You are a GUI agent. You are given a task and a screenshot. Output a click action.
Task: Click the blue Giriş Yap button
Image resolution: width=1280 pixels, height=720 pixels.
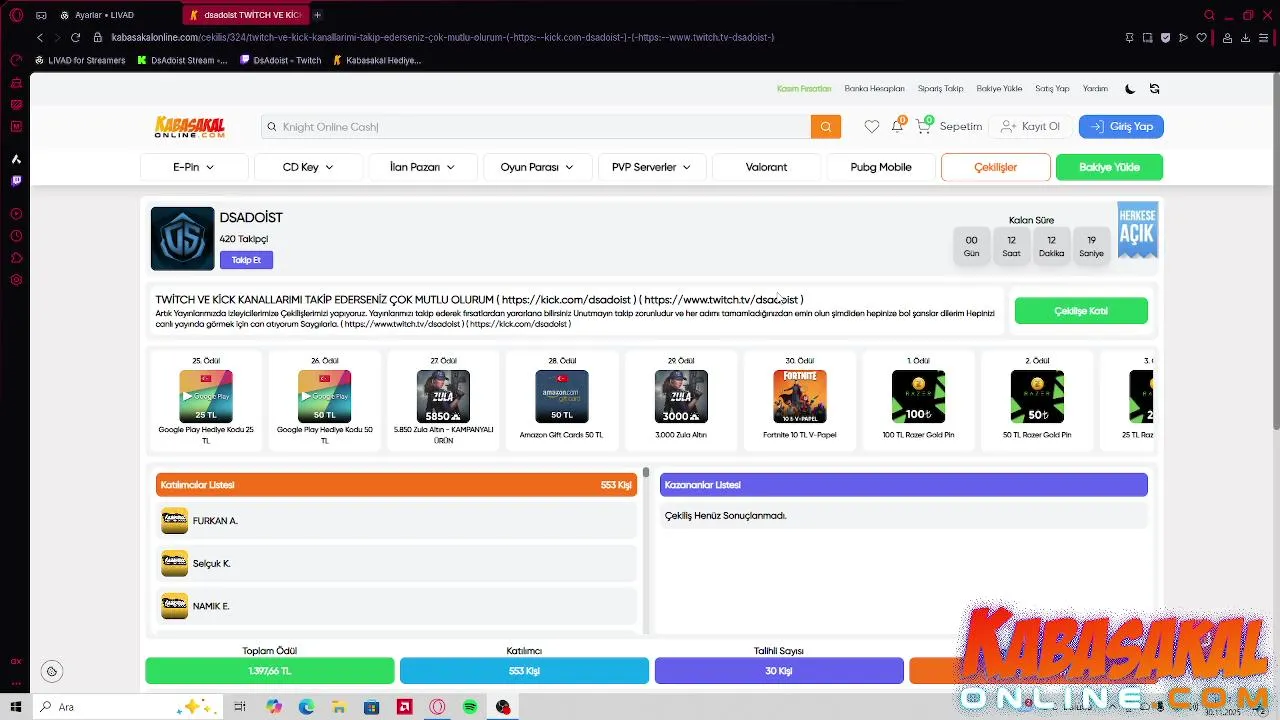click(x=1121, y=127)
